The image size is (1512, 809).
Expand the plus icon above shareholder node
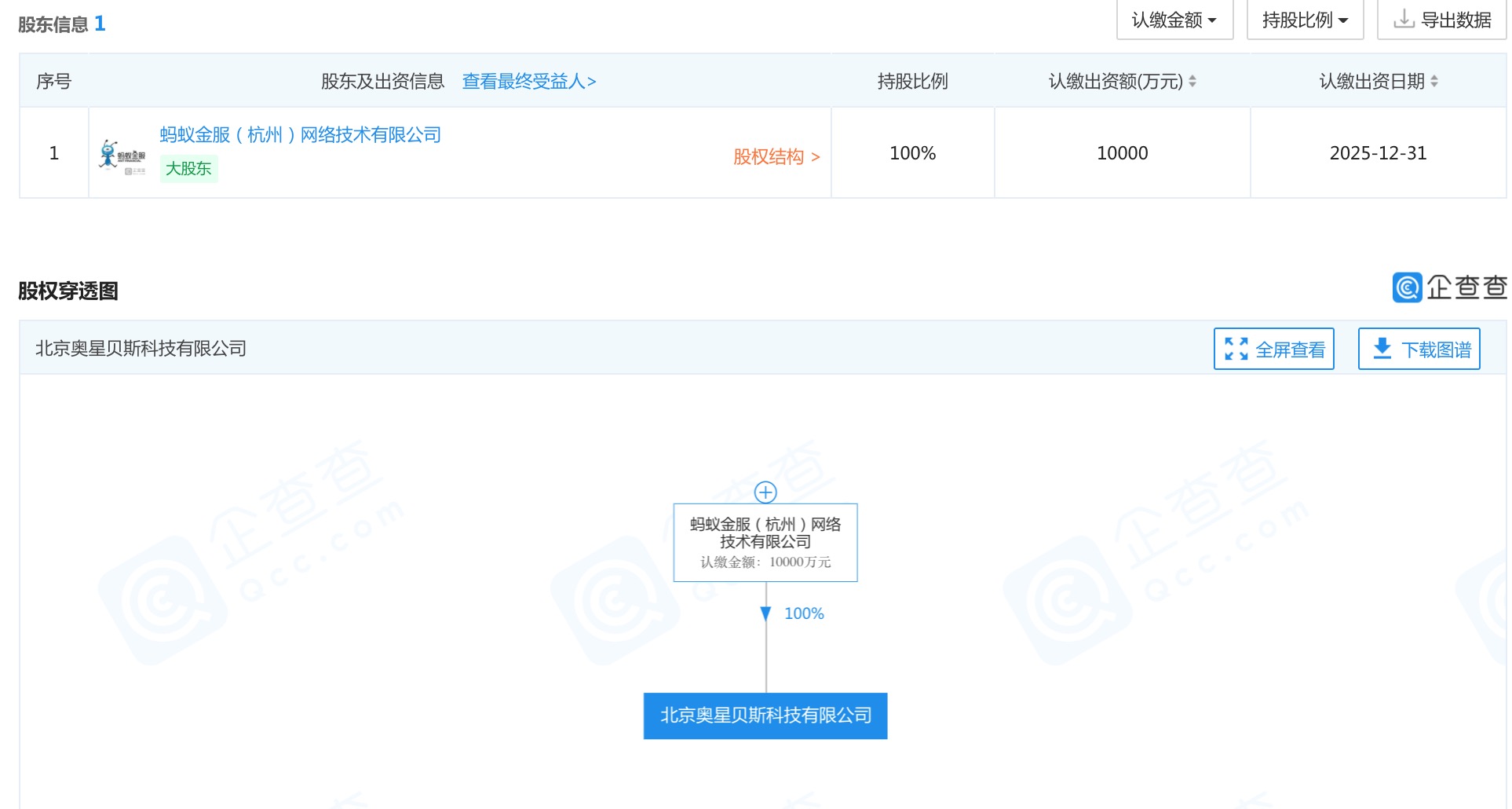(765, 492)
